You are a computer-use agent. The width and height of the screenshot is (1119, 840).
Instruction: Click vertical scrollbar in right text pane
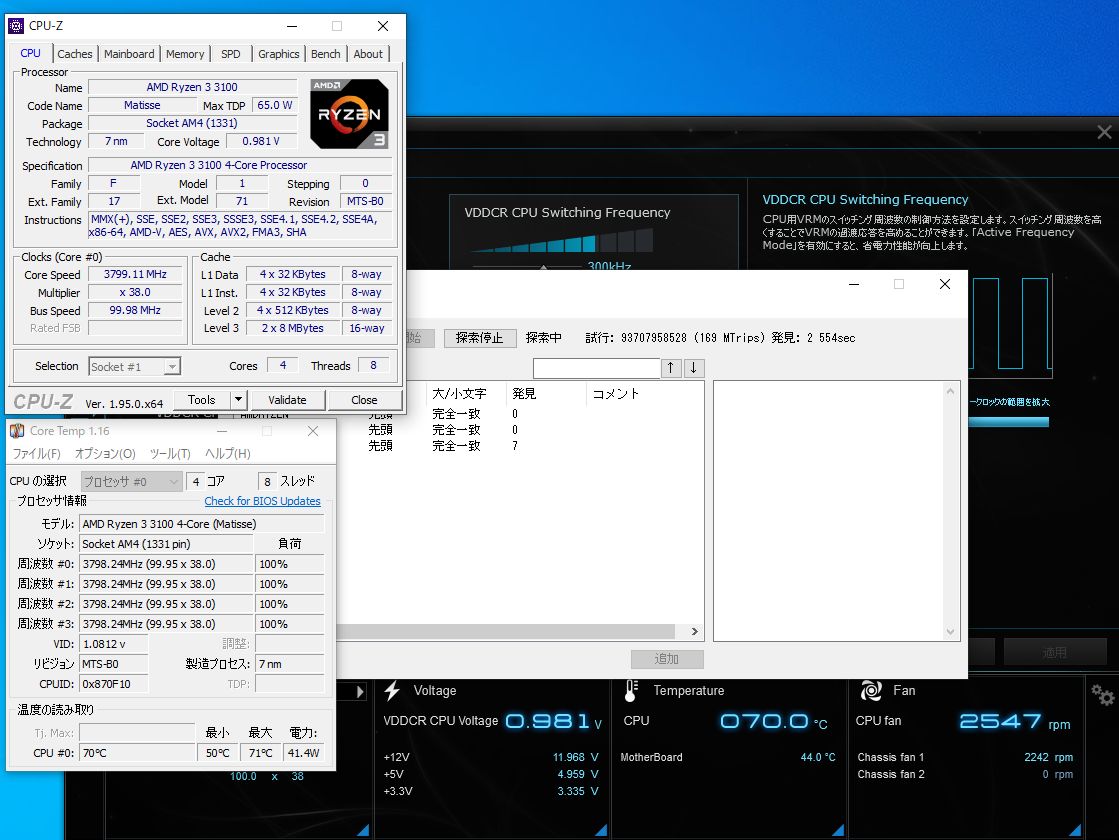click(950, 511)
